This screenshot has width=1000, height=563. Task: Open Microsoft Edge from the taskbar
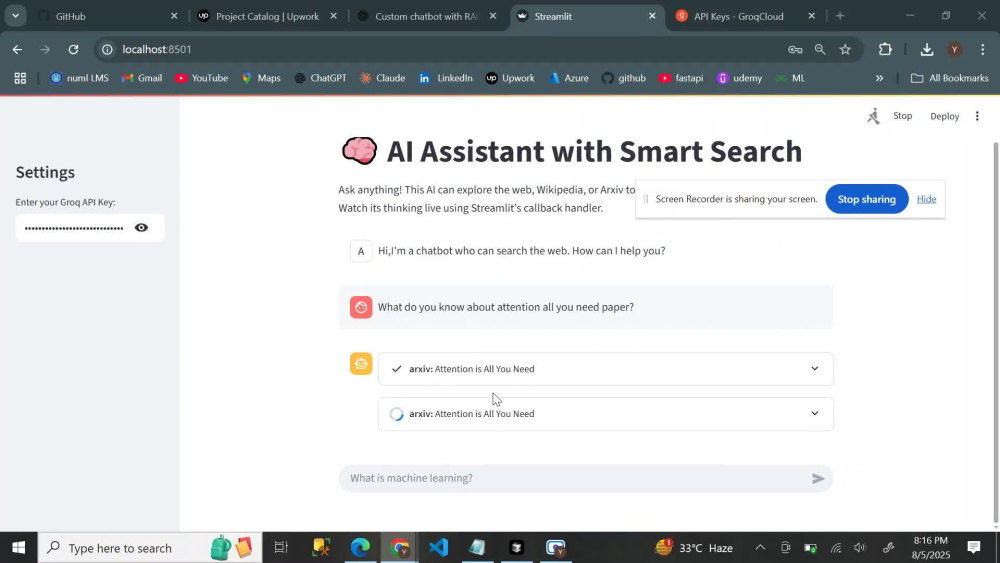tap(360, 548)
